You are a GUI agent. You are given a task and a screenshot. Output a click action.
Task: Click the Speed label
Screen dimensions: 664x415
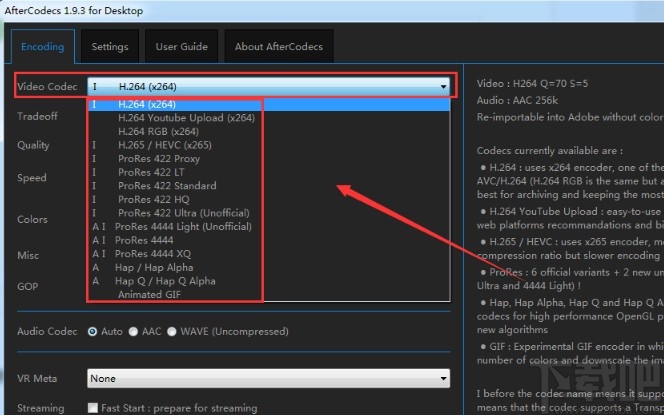(32, 177)
